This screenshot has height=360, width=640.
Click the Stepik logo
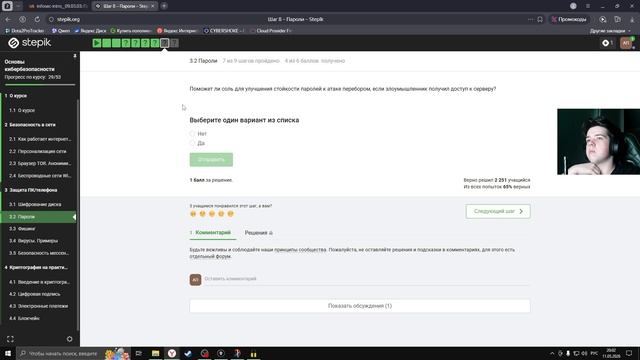click(x=30, y=43)
